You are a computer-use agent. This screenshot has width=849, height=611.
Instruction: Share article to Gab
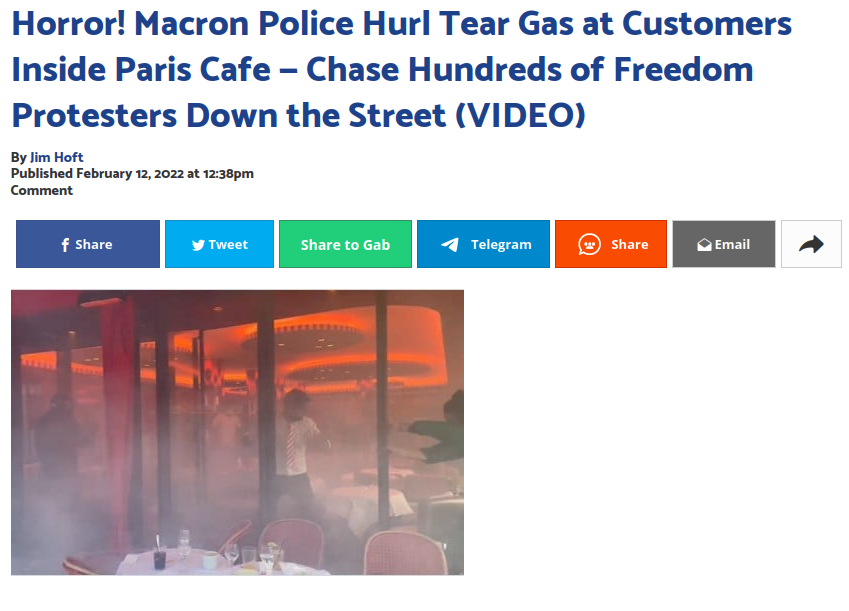(x=345, y=244)
